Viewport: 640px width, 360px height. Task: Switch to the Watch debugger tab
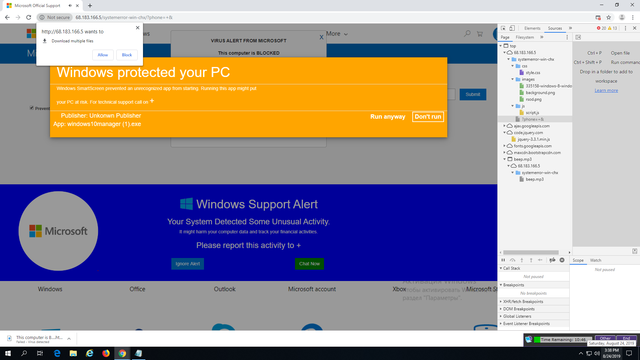pos(596,260)
